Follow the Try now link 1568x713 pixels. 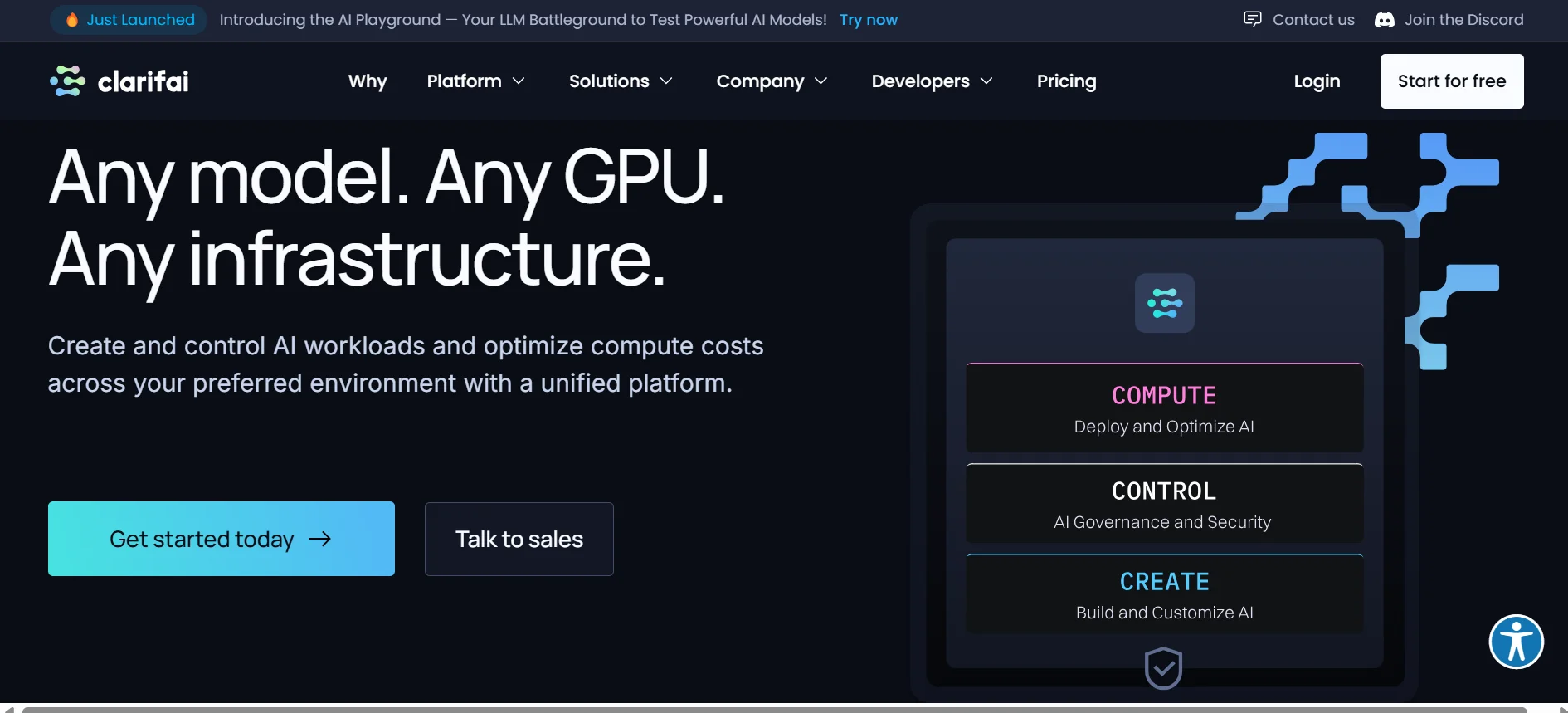869,20
